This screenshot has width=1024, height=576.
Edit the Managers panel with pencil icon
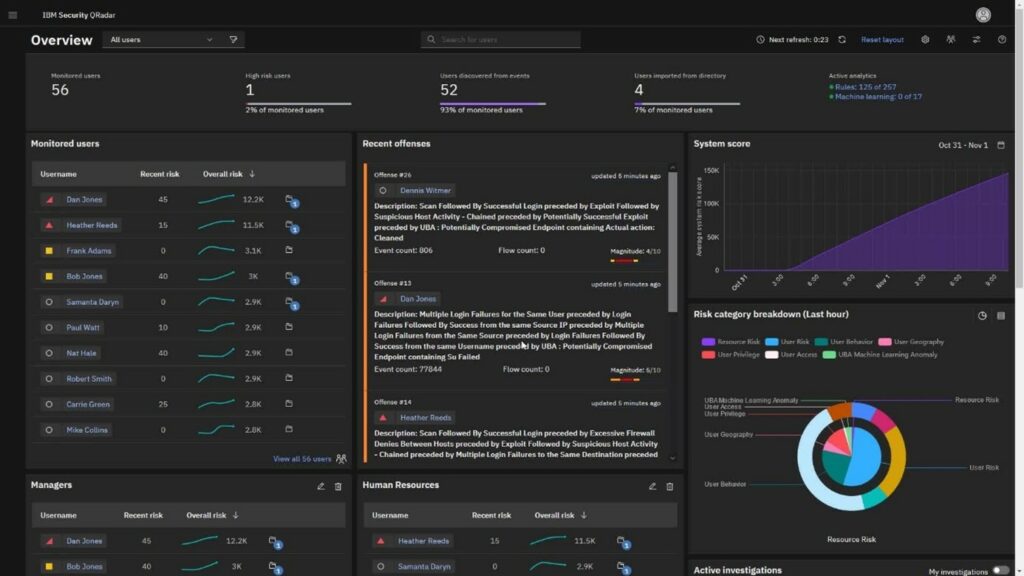click(323, 485)
